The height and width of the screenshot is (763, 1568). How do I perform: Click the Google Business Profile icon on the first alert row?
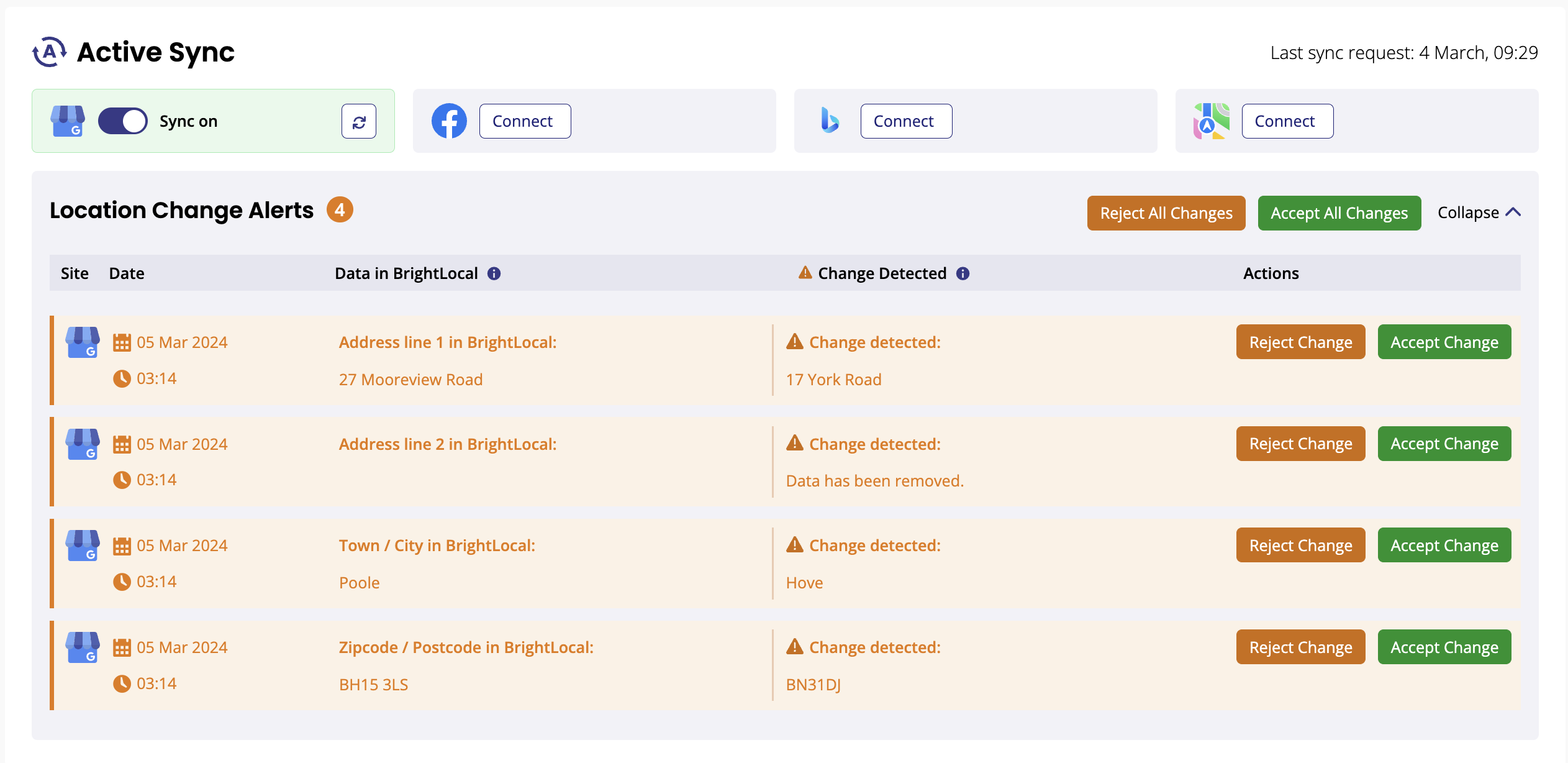tap(82, 342)
